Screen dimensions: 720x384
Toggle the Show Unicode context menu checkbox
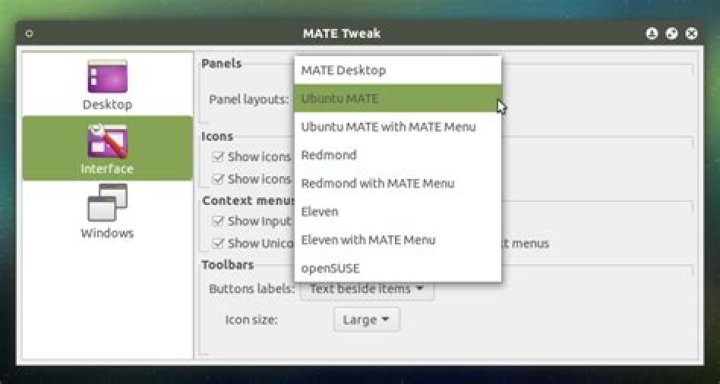pyautogui.click(x=218, y=243)
